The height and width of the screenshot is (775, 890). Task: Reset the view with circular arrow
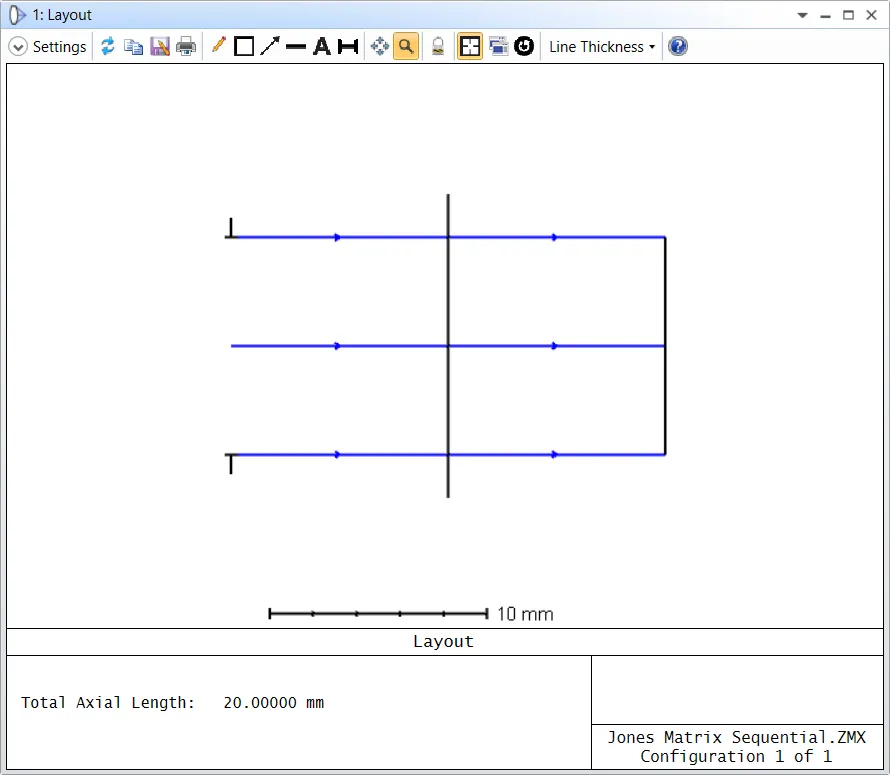point(524,46)
